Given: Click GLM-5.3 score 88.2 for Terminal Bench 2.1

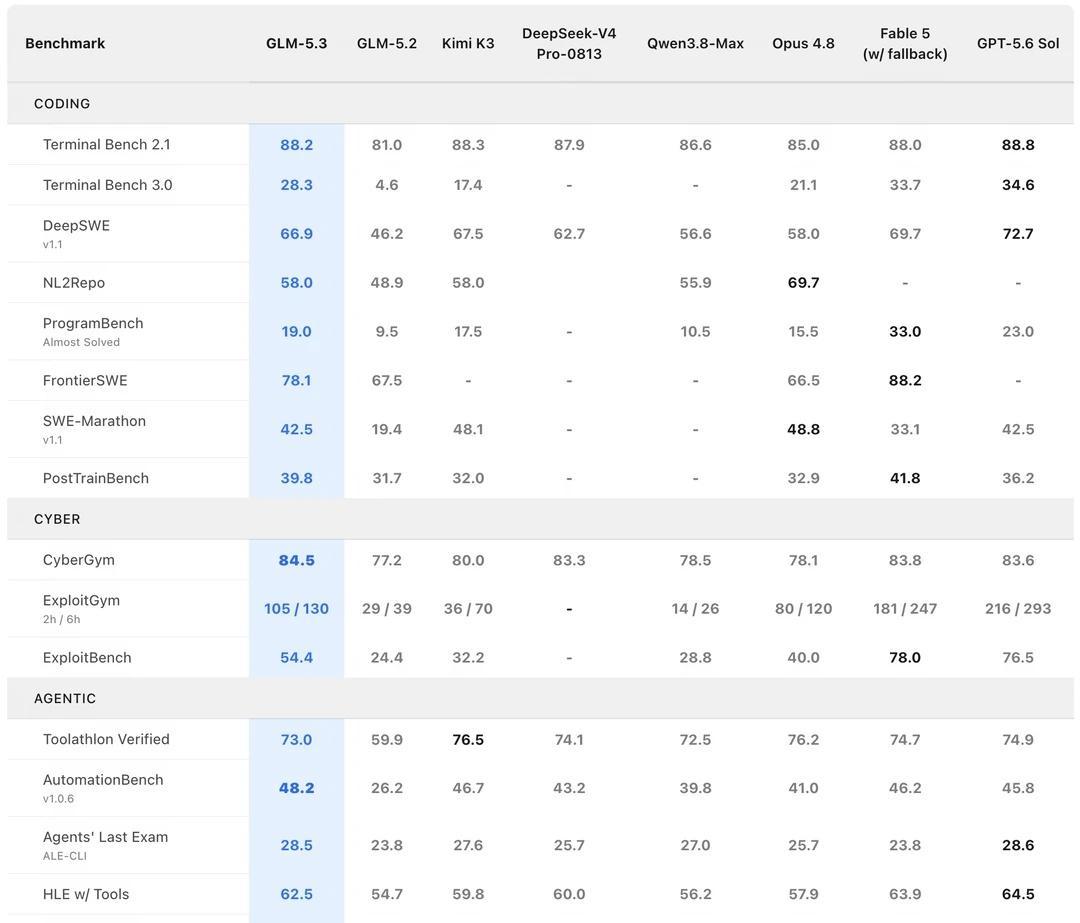Looking at the screenshot, I should [296, 145].
